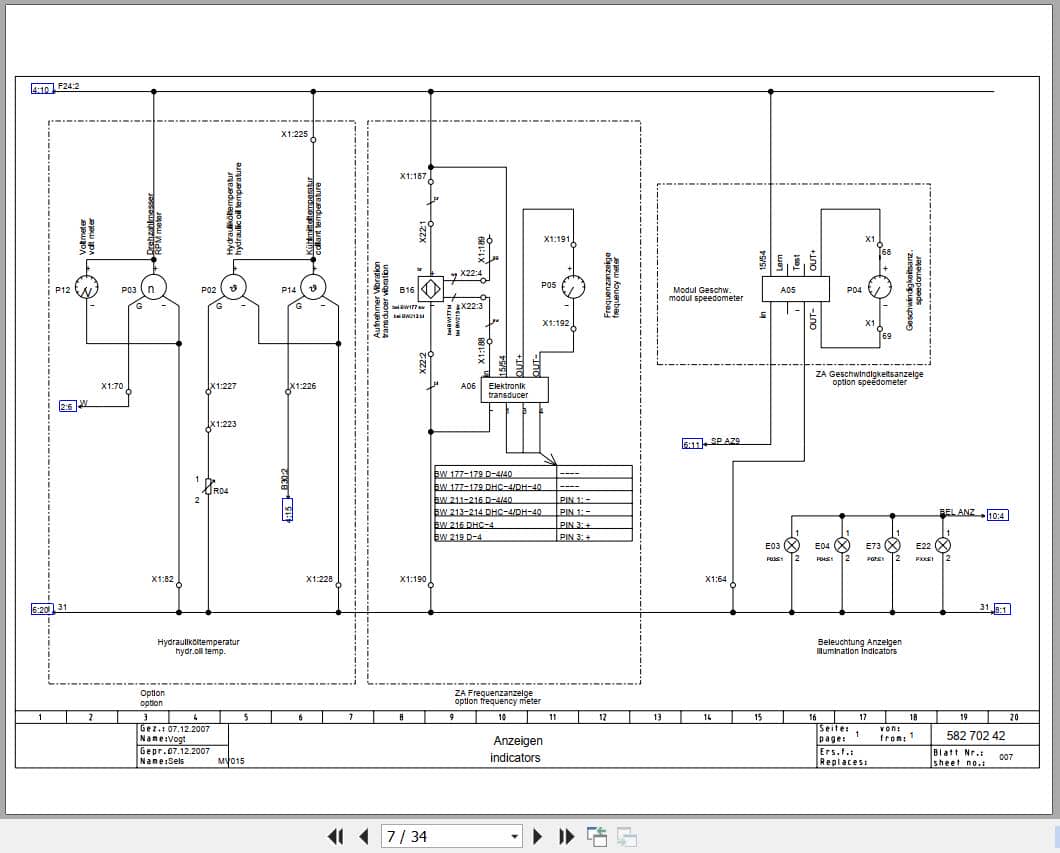Click the 'X1:82' terminal label

click(x=162, y=579)
